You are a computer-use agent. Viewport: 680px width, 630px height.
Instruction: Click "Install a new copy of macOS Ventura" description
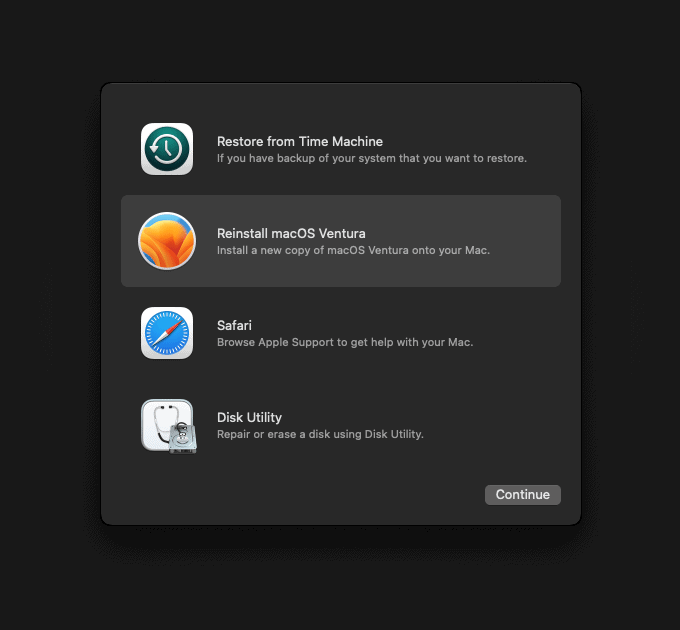353,250
